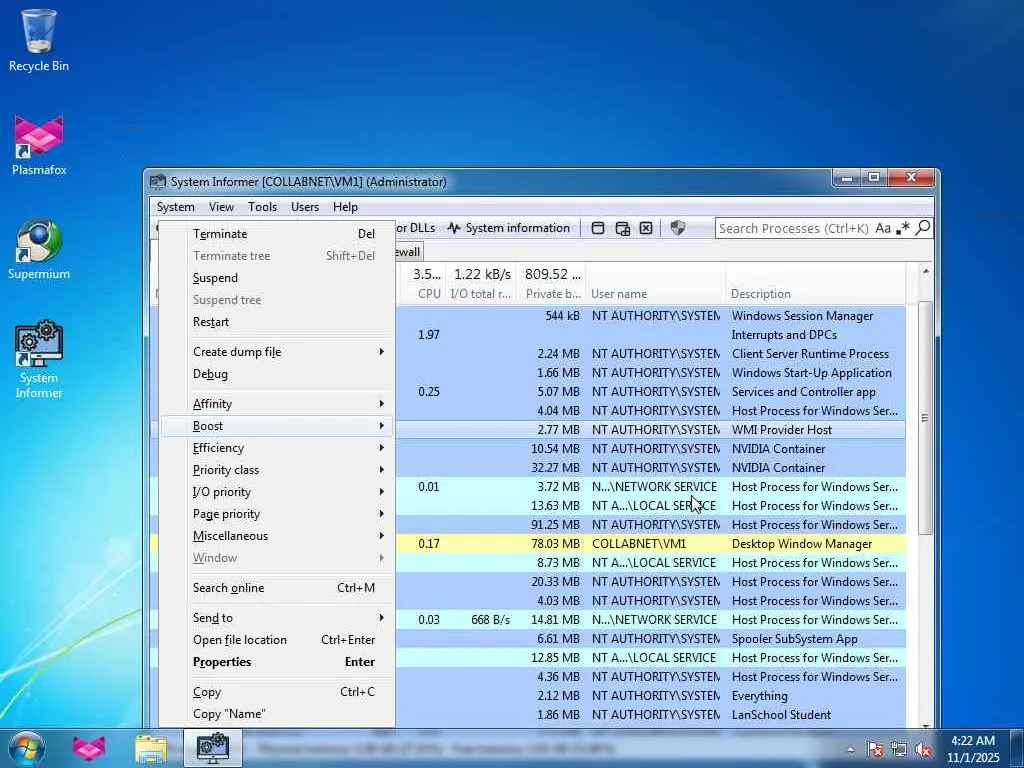This screenshot has width=1024, height=768.
Task: Open the Tools menu
Action: [x=263, y=207]
